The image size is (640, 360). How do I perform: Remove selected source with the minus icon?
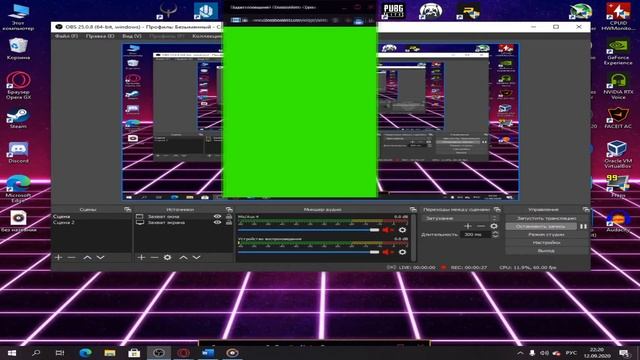tap(154, 258)
